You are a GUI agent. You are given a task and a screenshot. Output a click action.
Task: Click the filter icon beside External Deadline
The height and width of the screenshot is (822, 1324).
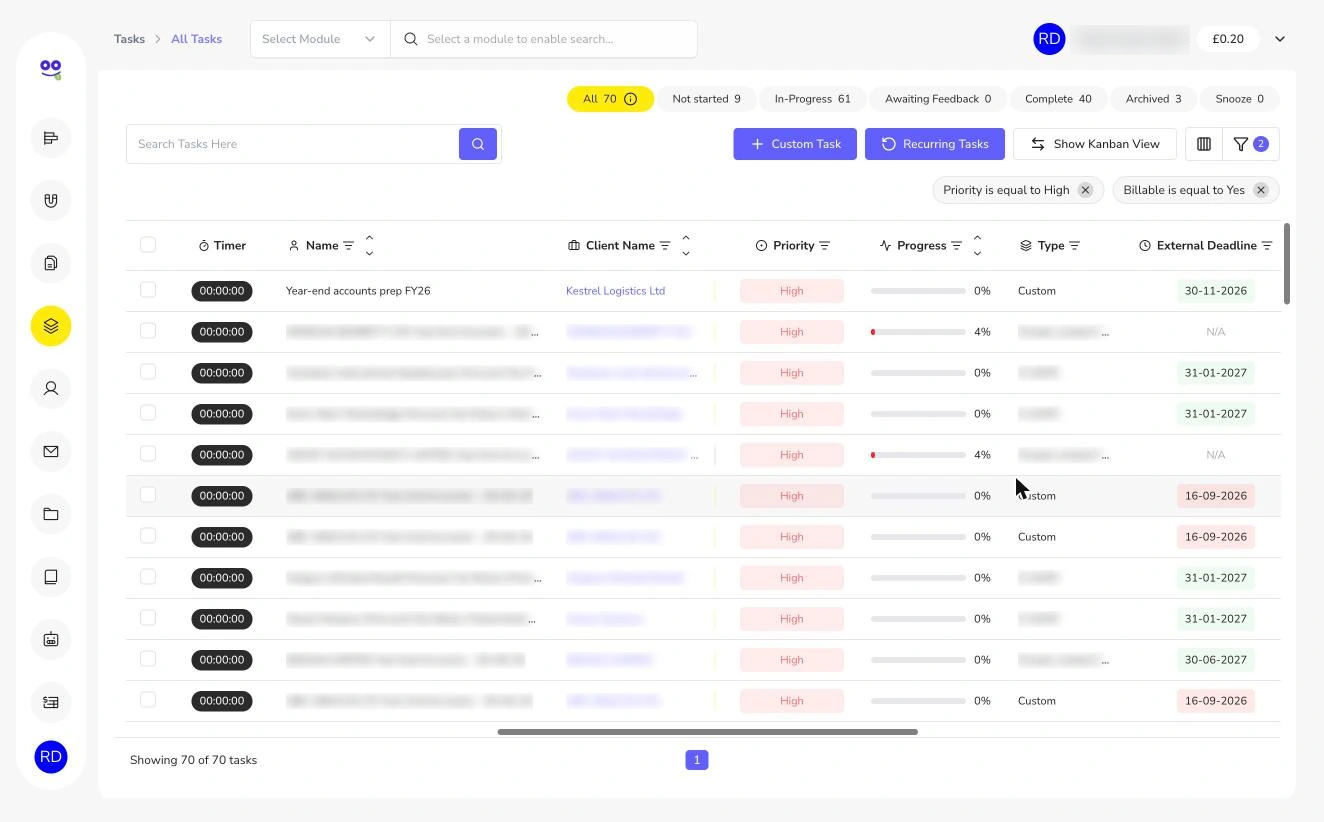pos(1267,246)
